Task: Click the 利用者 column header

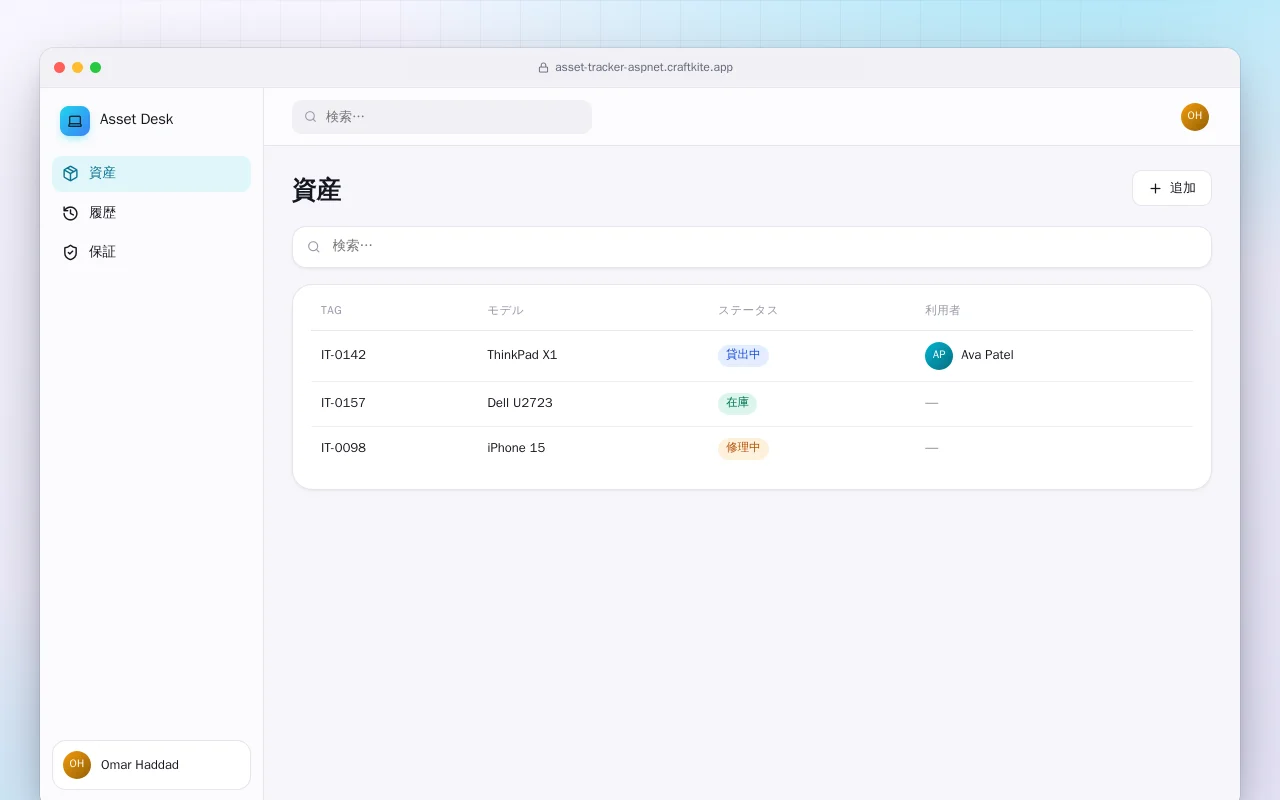Action: tap(943, 311)
